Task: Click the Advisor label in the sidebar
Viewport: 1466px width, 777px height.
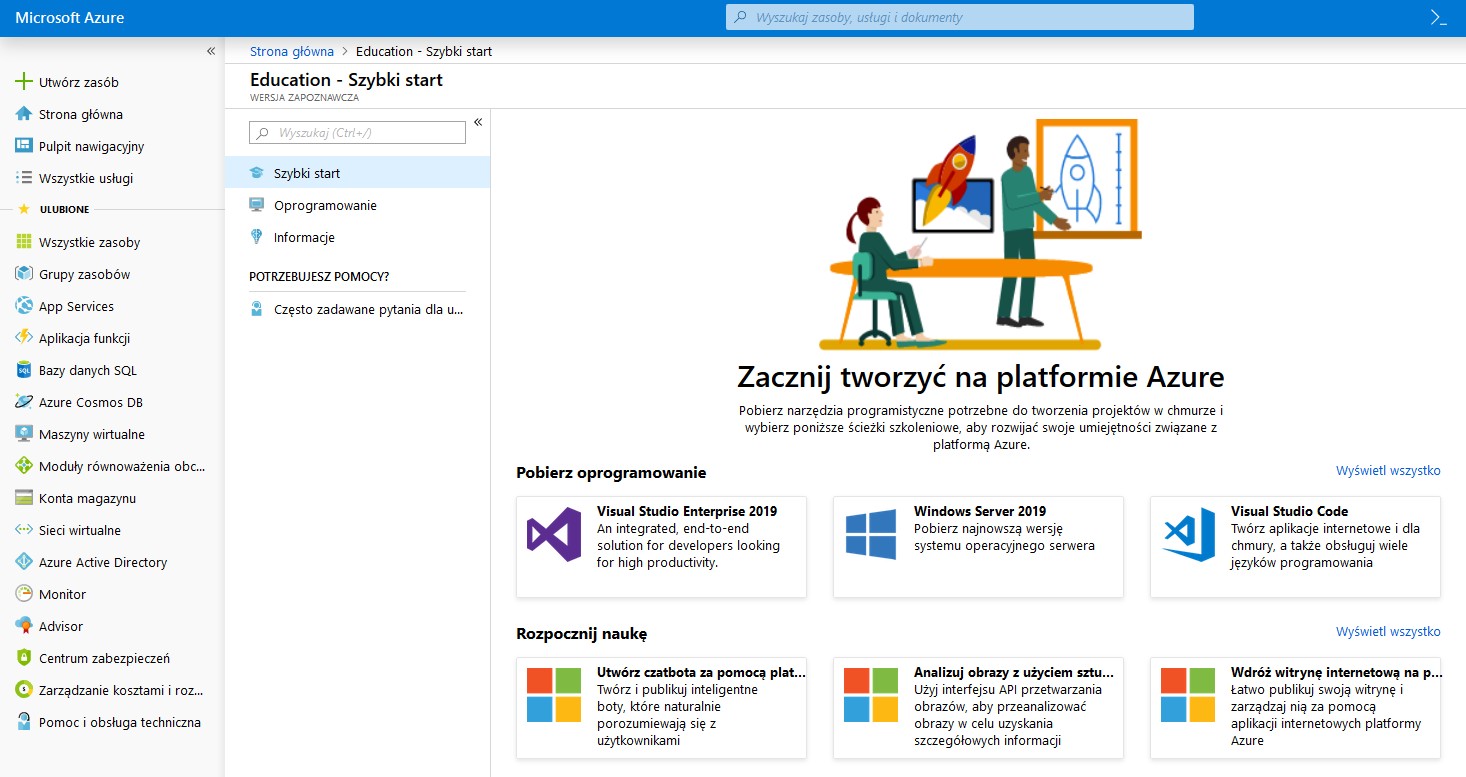Action: [x=61, y=626]
